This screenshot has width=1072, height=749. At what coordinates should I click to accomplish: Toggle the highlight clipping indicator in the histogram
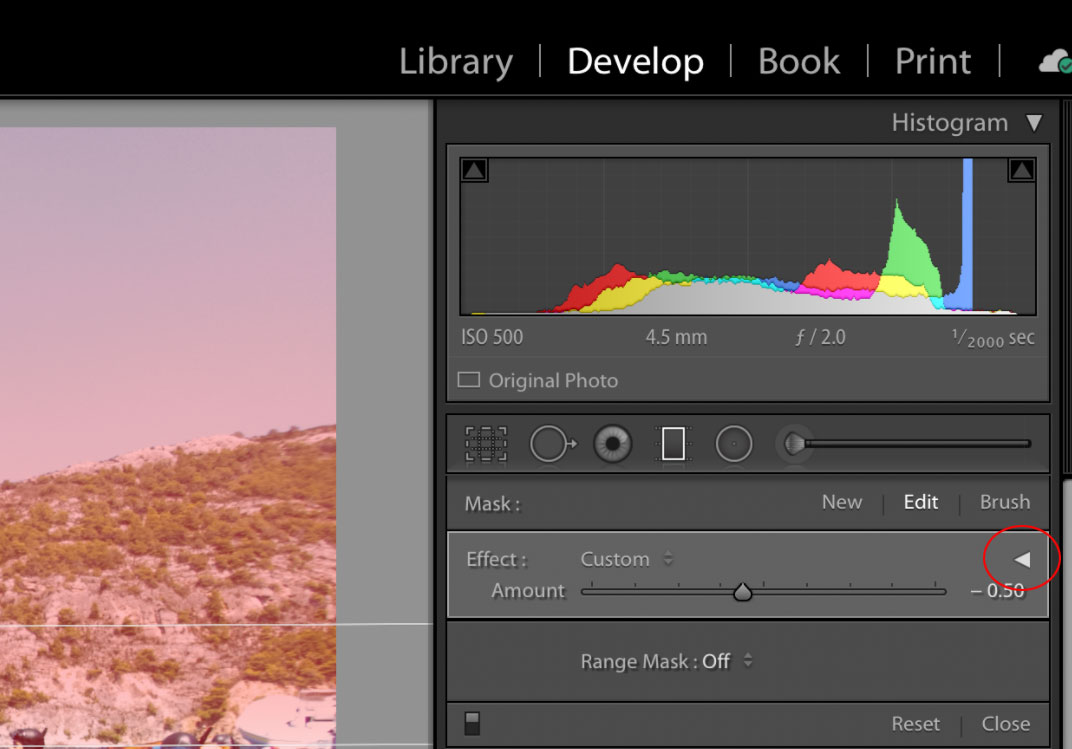click(x=1021, y=169)
